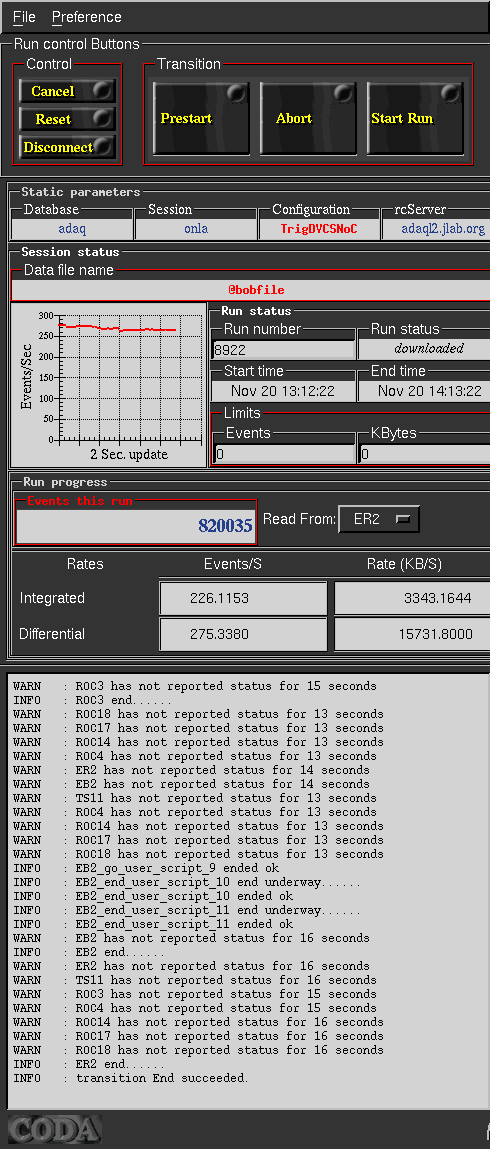The height and width of the screenshot is (1149, 490).
Task: Click the Run number field
Action: point(283,349)
